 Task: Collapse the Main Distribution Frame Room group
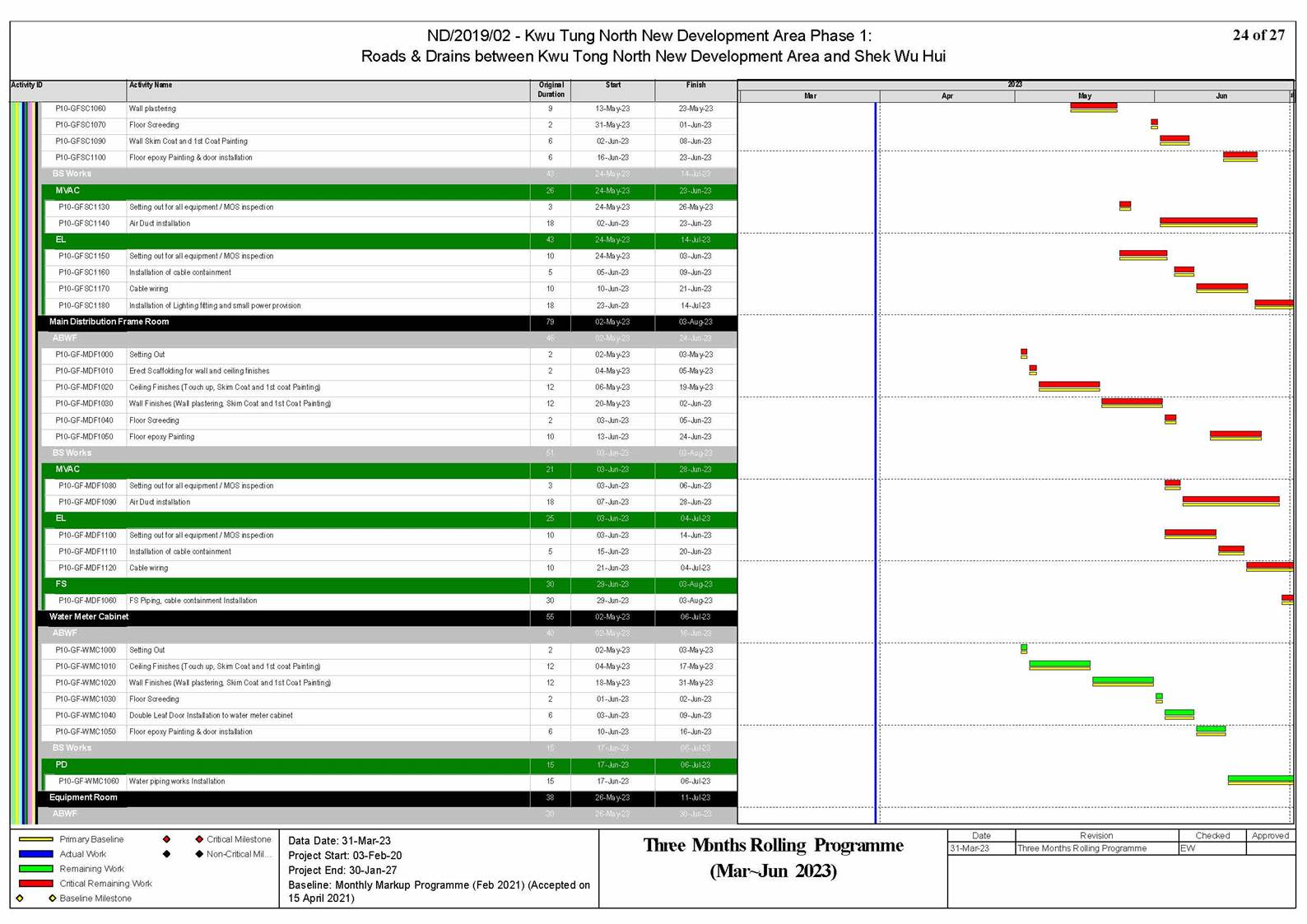click(109, 322)
